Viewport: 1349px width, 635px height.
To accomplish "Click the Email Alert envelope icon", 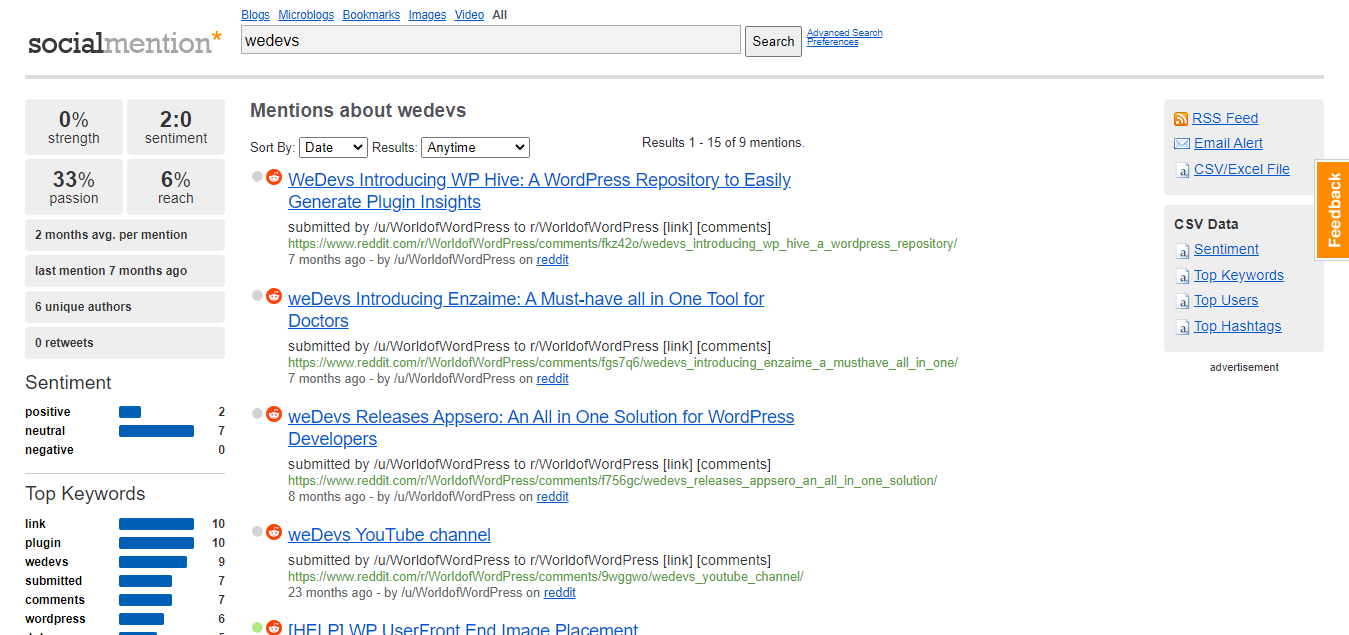I will [1181, 144].
